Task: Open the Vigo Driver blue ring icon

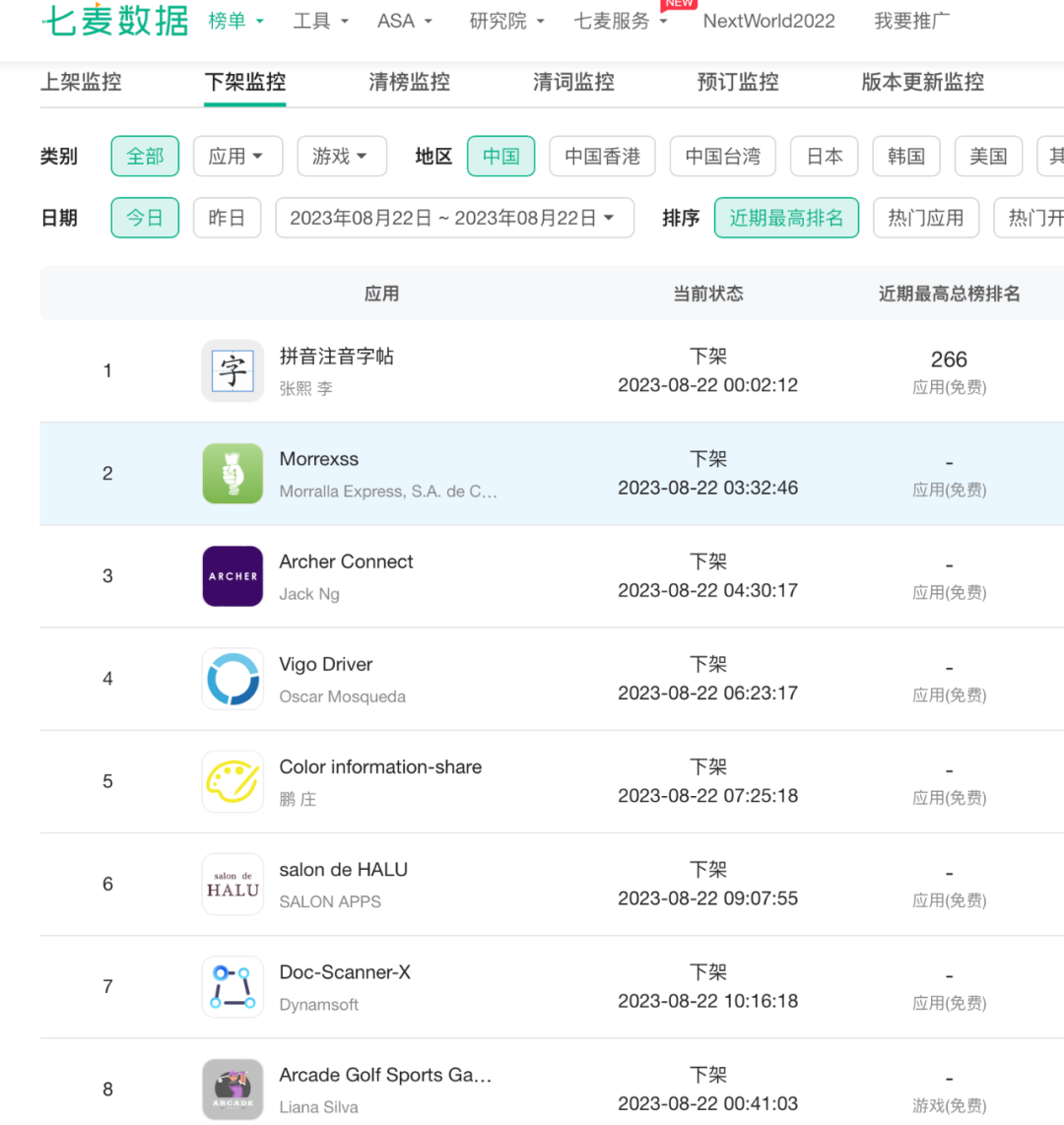Action: [x=233, y=679]
